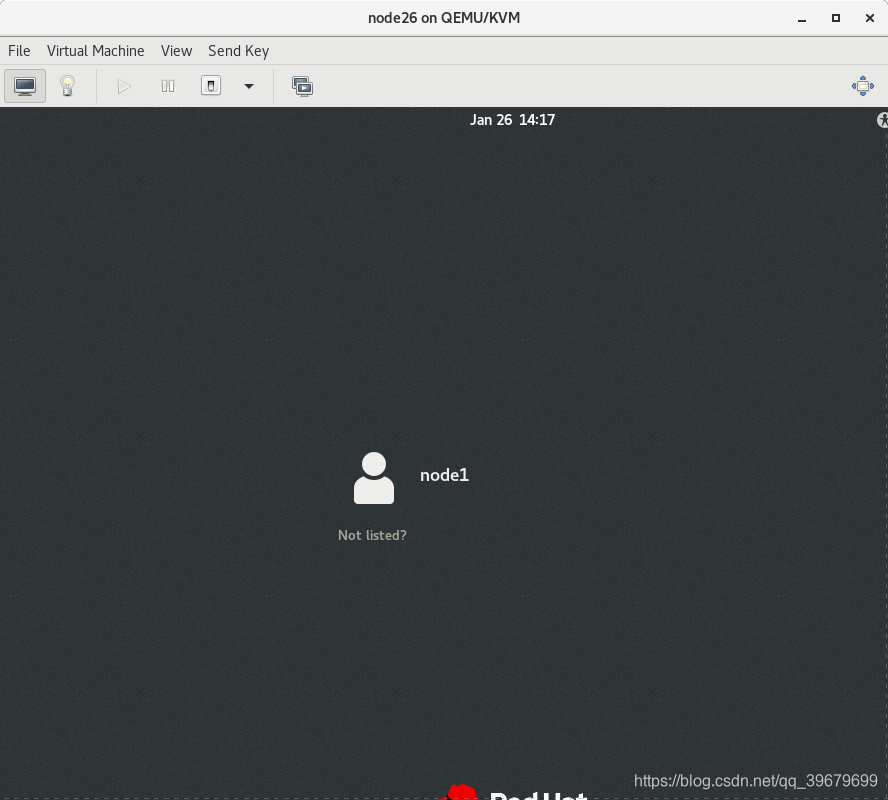Open the manage VM snapshots icon
This screenshot has height=800, width=888.
click(x=302, y=86)
